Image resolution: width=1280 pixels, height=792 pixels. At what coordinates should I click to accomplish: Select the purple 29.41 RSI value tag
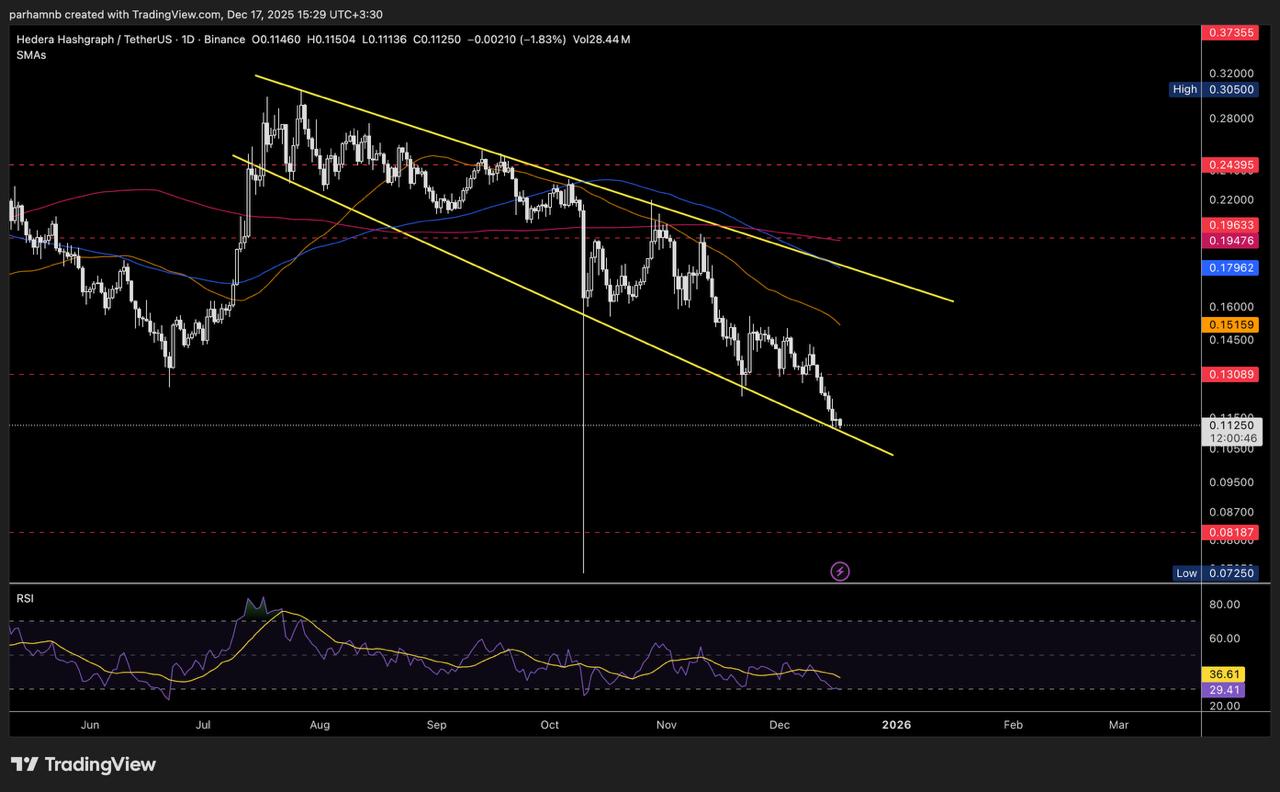point(1225,690)
